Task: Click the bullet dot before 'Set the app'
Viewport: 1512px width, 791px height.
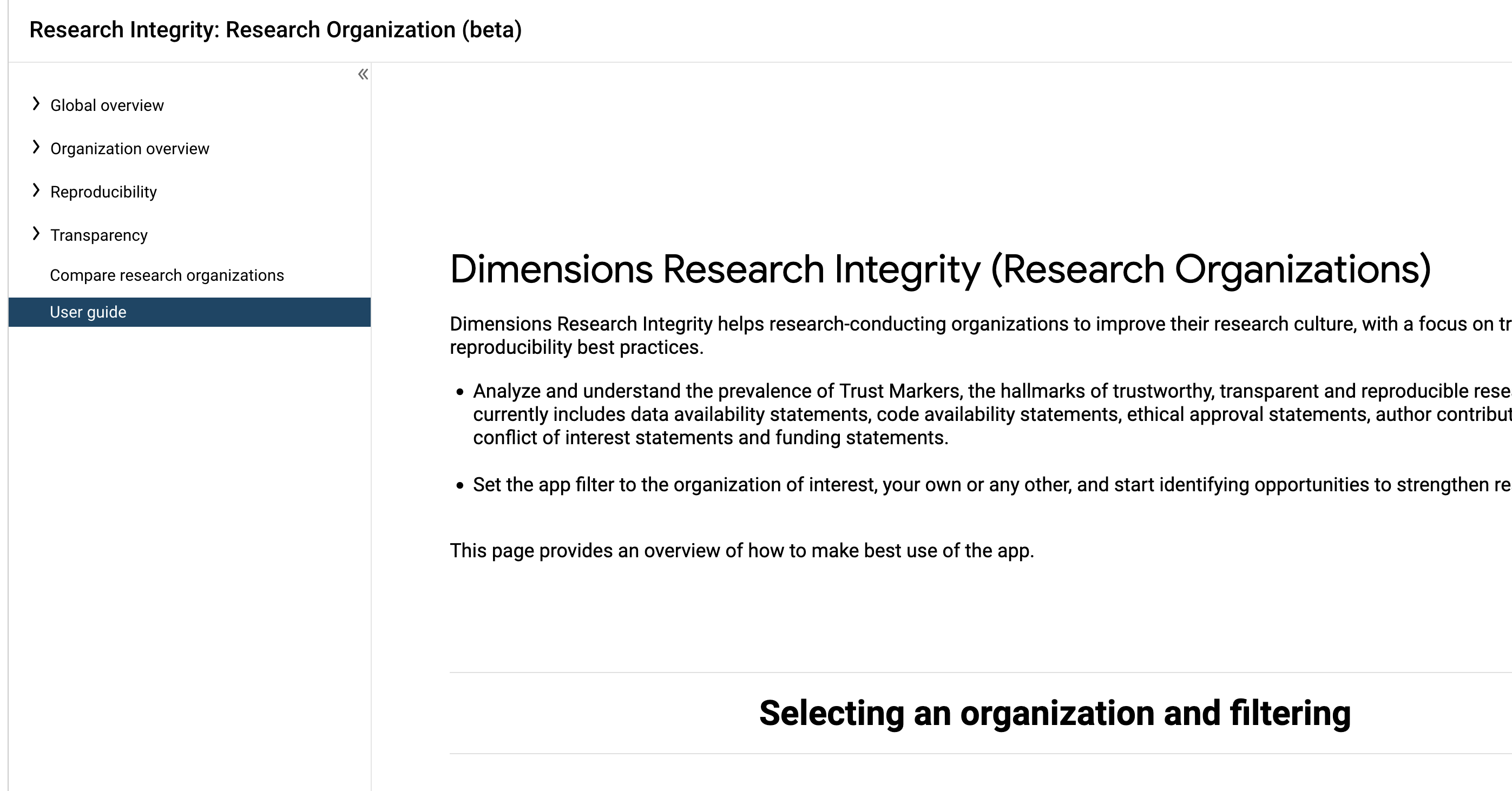Action: (x=460, y=485)
